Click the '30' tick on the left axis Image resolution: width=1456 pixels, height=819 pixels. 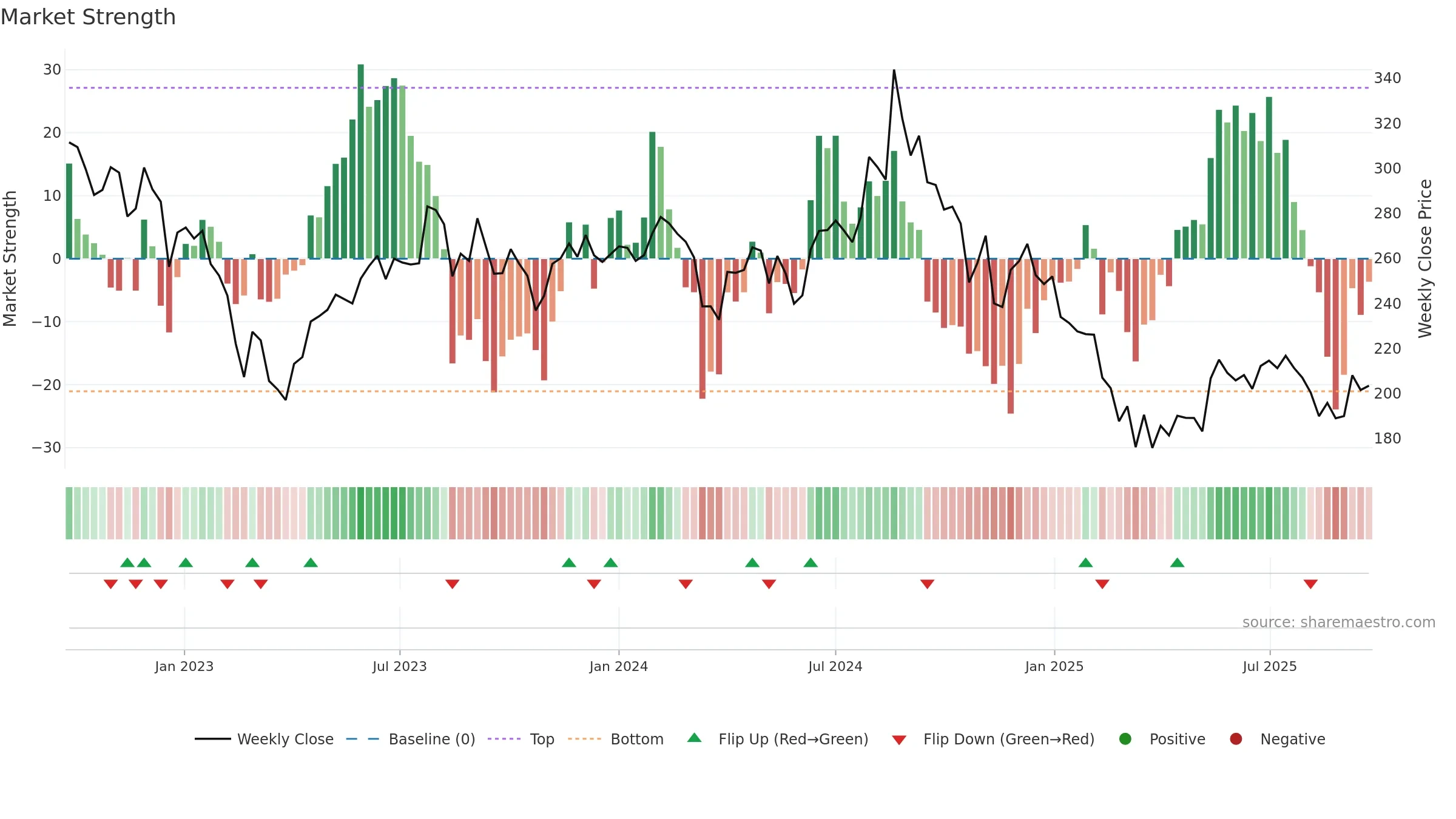(52, 70)
